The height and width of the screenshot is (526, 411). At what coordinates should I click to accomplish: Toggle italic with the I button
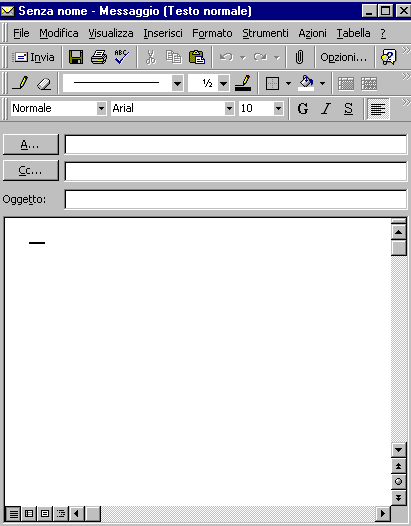pyautogui.click(x=326, y=108)
